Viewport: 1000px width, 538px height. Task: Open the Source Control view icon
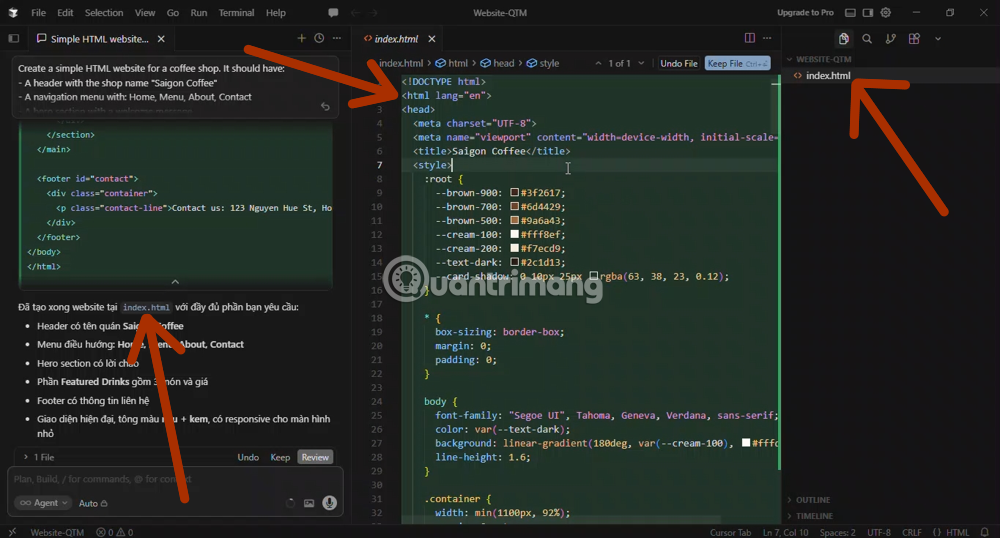pos(890,39)
